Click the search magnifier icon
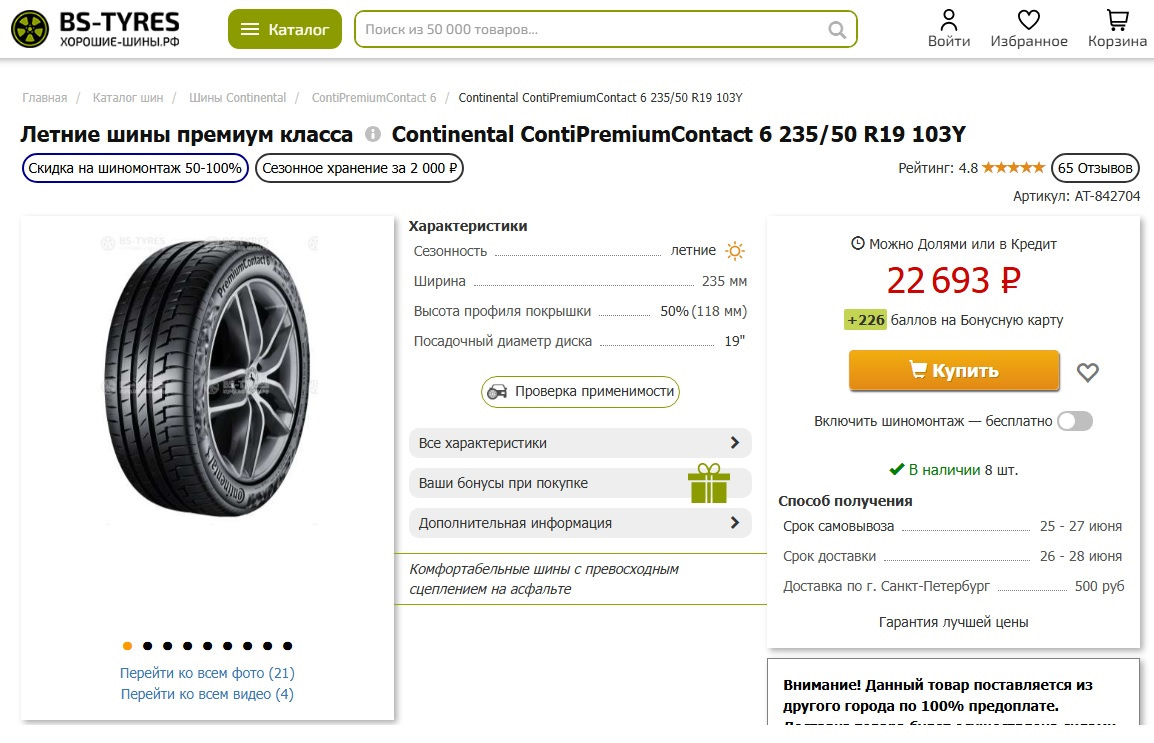This screenshot has height=743, width=1154. pos(837,30)
